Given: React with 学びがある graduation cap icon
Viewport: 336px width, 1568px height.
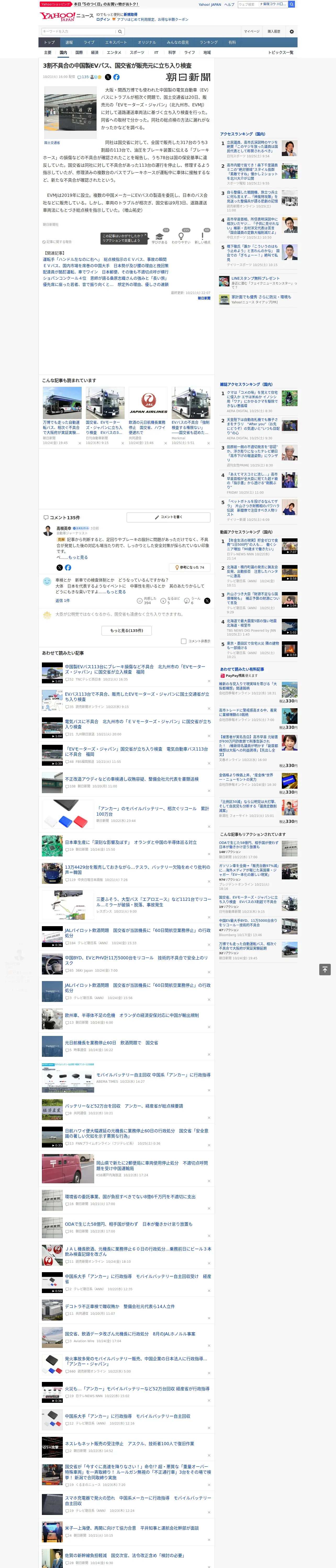Looking at the screenshot, I should [x=160, y=237].
